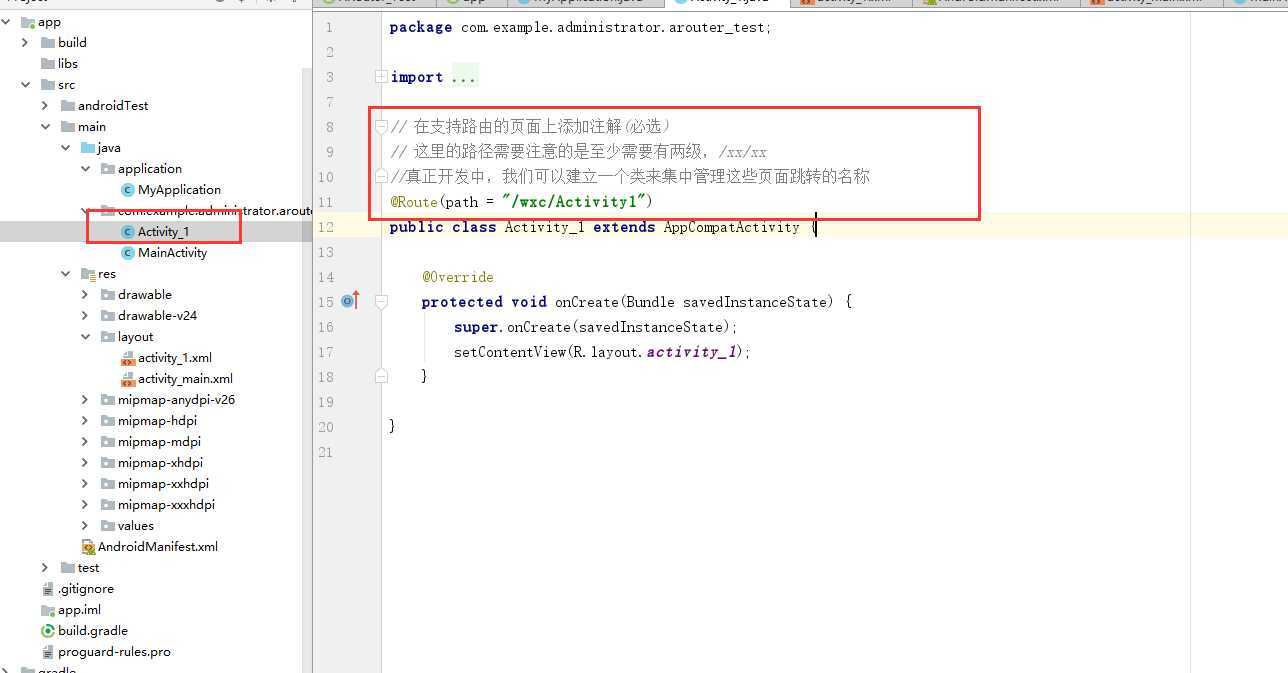Collapse the src folder arrow

[25, 85]
